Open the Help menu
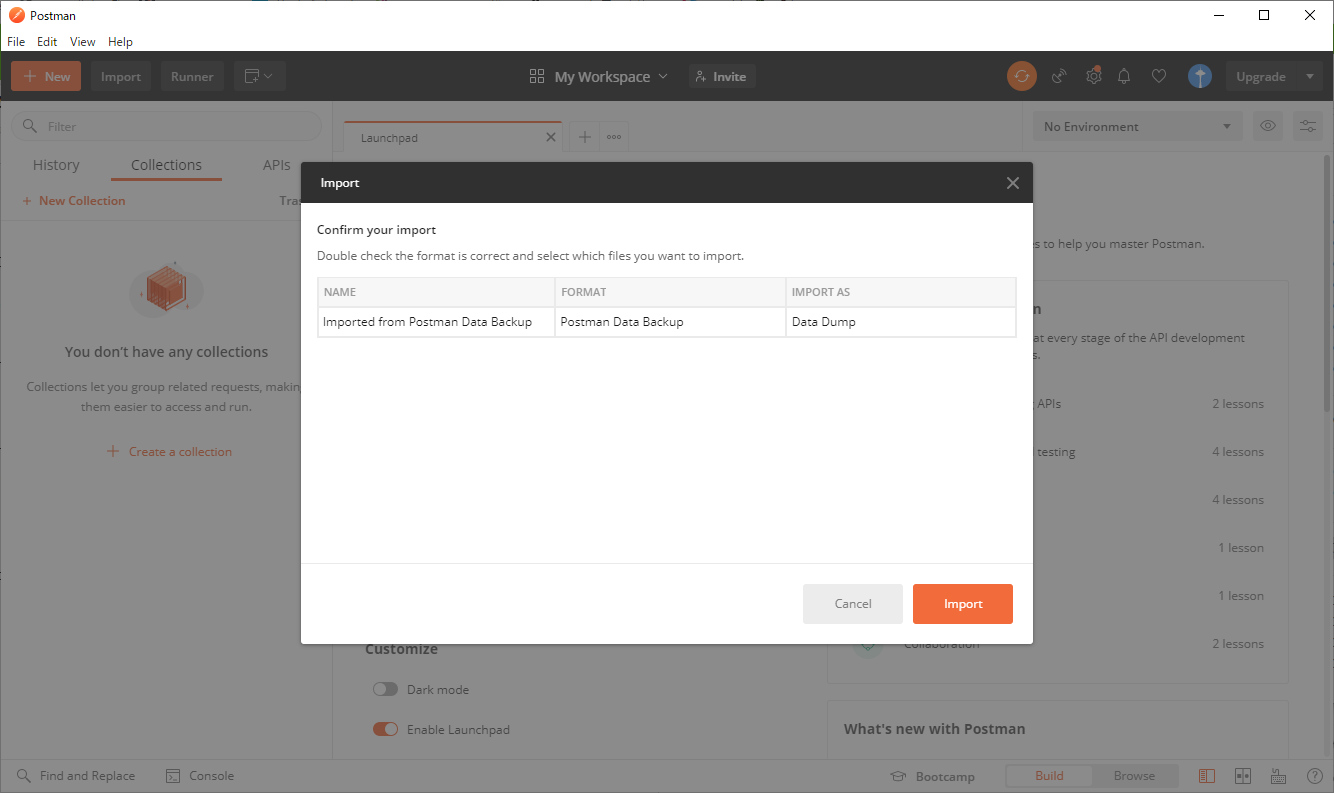 (x=120, y=42)
